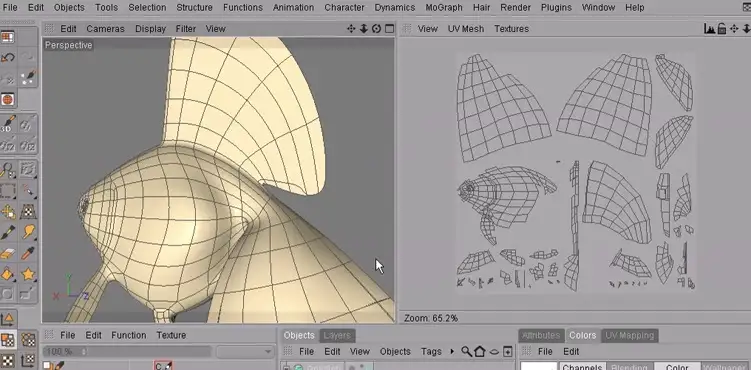The width and height of the screenshot is (751, 370).
Task: Click the red-outlined C channel icon
Action: pyautogui.click(x=163, y=366)
